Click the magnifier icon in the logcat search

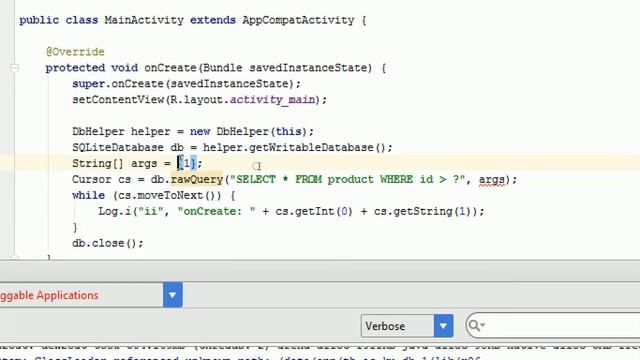coord(475,325)
